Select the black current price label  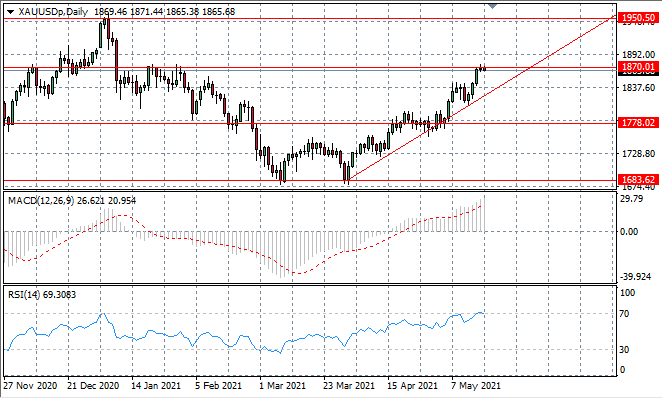(638, 73)
